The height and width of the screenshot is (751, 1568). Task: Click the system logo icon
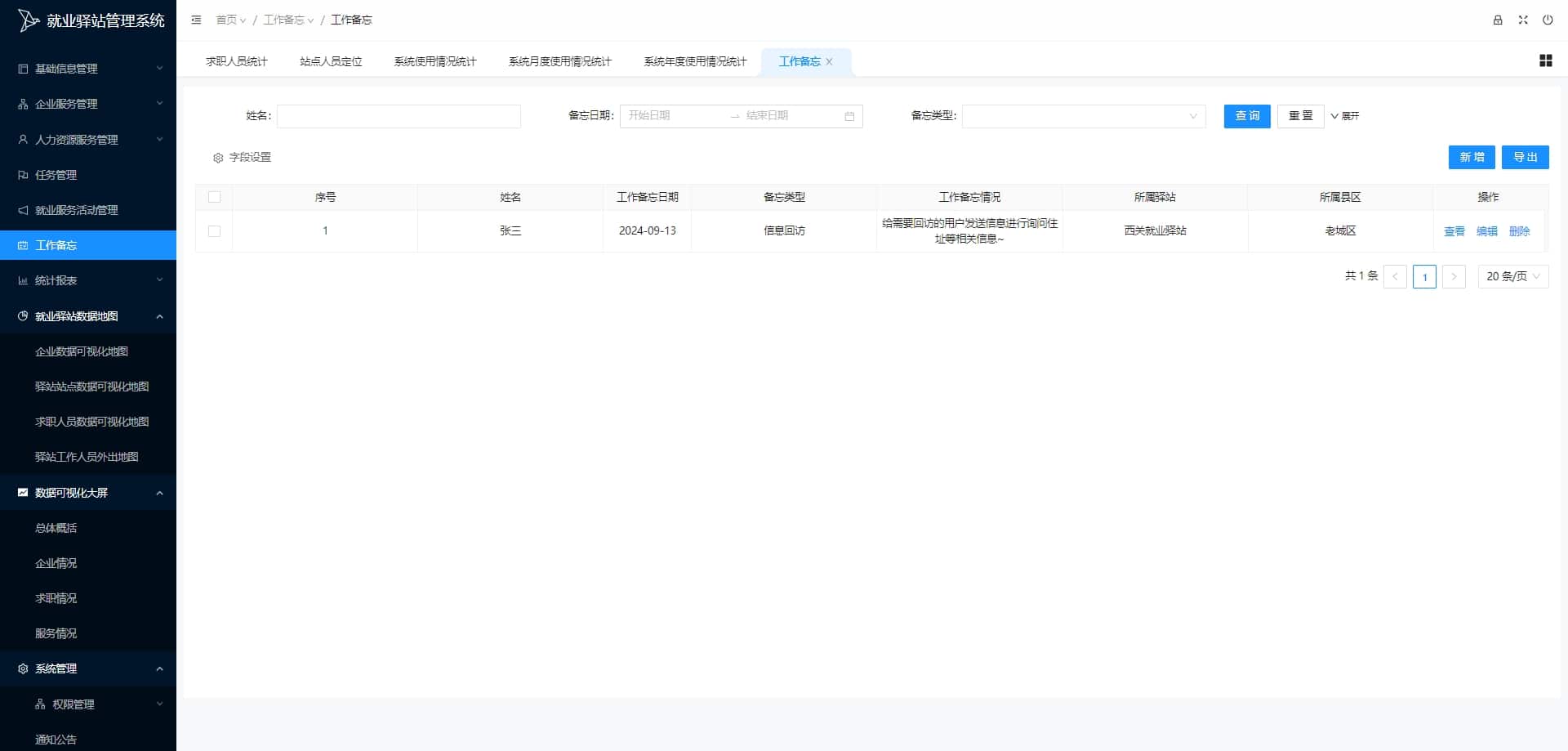pos(29,20)
